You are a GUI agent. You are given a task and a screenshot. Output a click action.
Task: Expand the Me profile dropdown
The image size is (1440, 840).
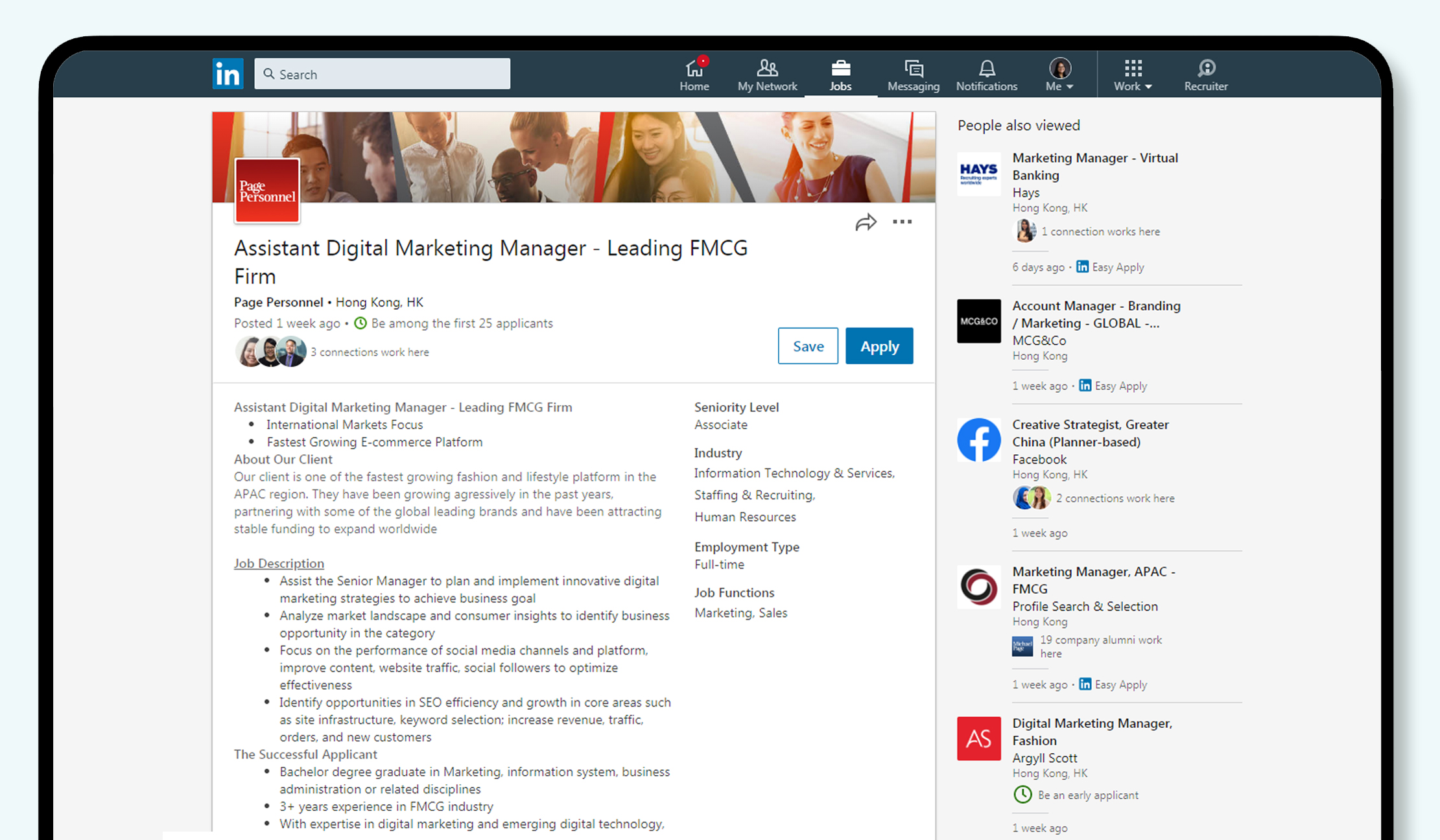tap(1060, 75)
